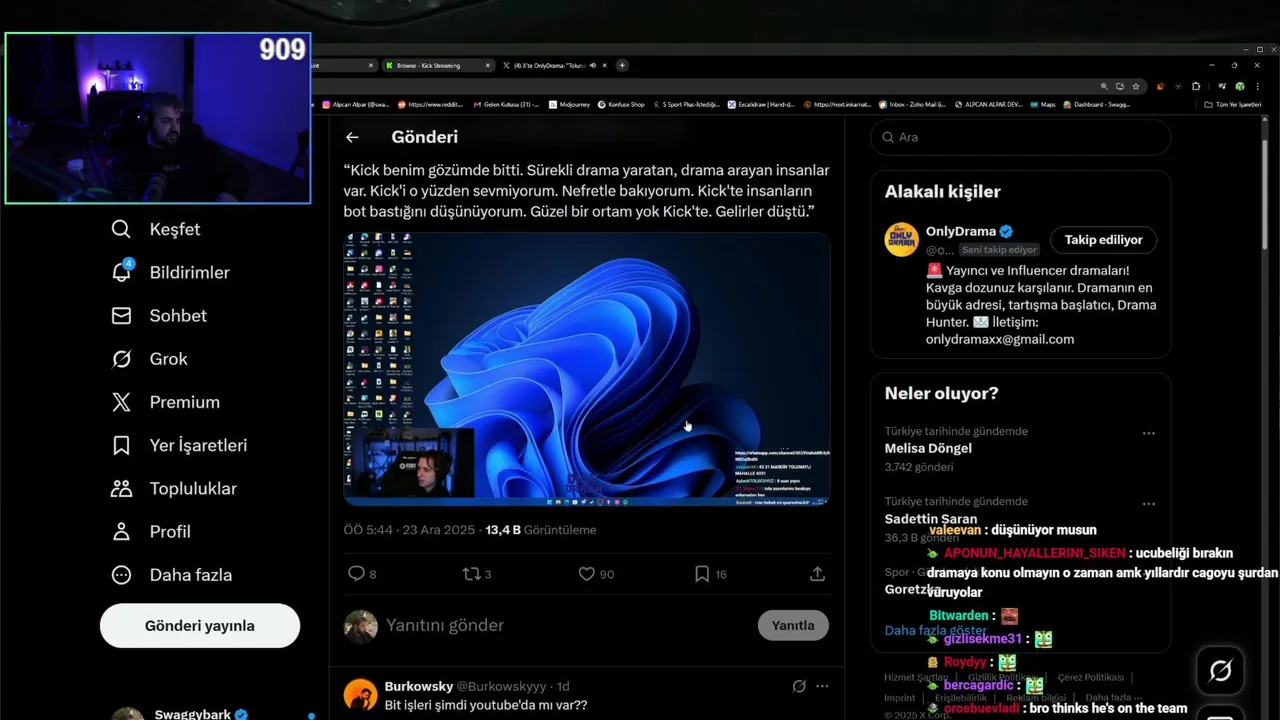Click the Yanıtını gönder reply field
The height and width of the screenshot is (720, 1280).
565,625
